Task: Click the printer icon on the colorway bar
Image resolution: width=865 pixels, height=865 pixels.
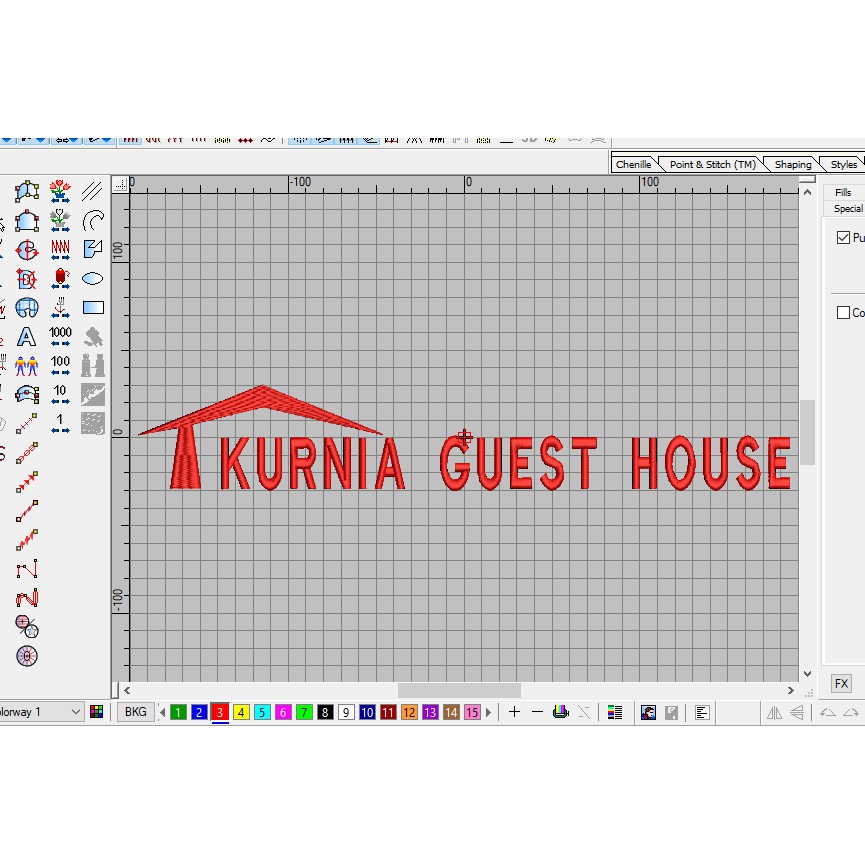Action: (x=561, y=712)
